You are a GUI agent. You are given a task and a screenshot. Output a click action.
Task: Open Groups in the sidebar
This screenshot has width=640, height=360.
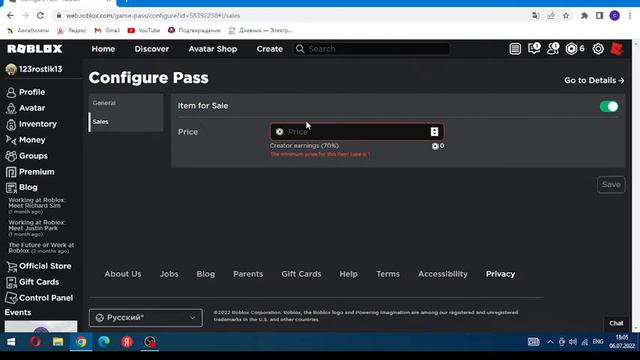coord(27,156)
